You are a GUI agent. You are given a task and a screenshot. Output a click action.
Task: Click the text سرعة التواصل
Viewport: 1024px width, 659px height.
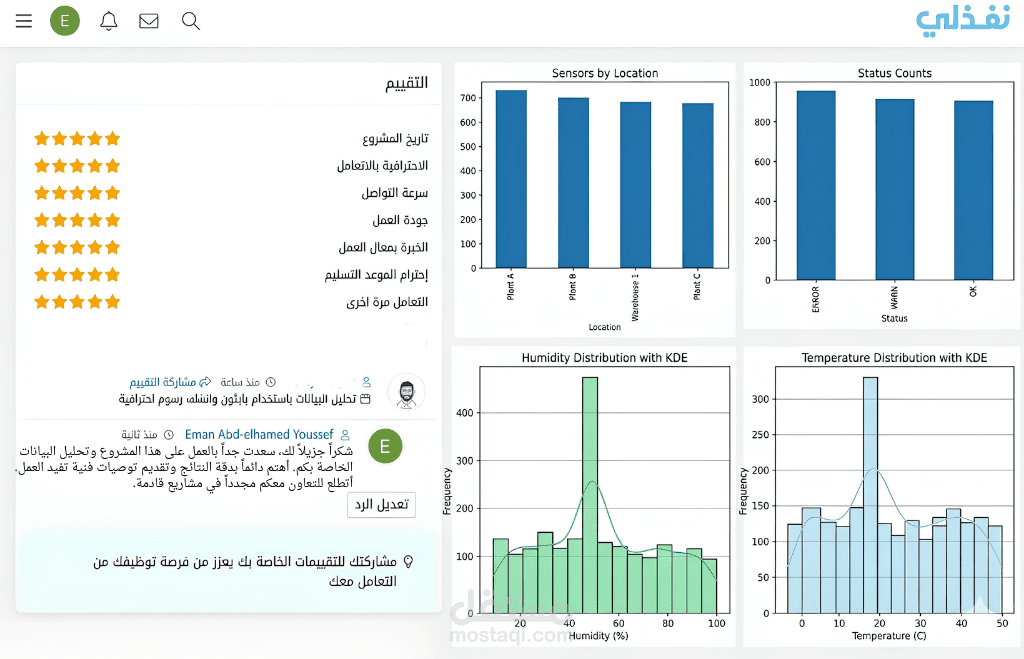[394, 193]
